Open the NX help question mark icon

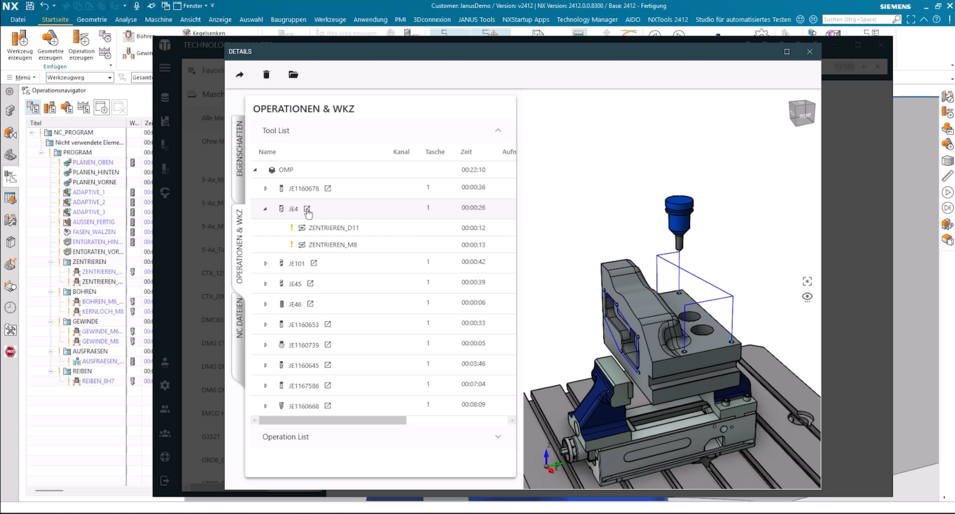click(936, 19)
